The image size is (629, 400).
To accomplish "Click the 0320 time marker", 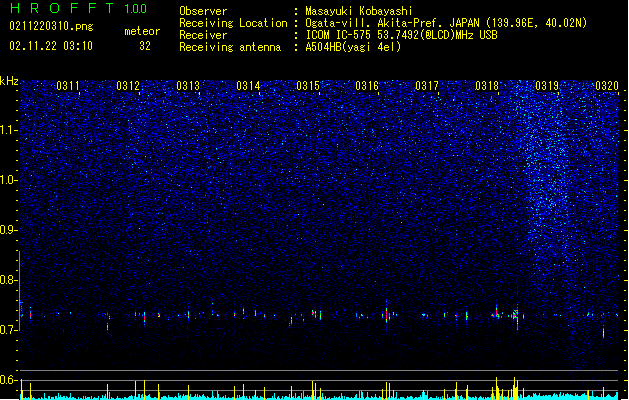I will (607, 85).
